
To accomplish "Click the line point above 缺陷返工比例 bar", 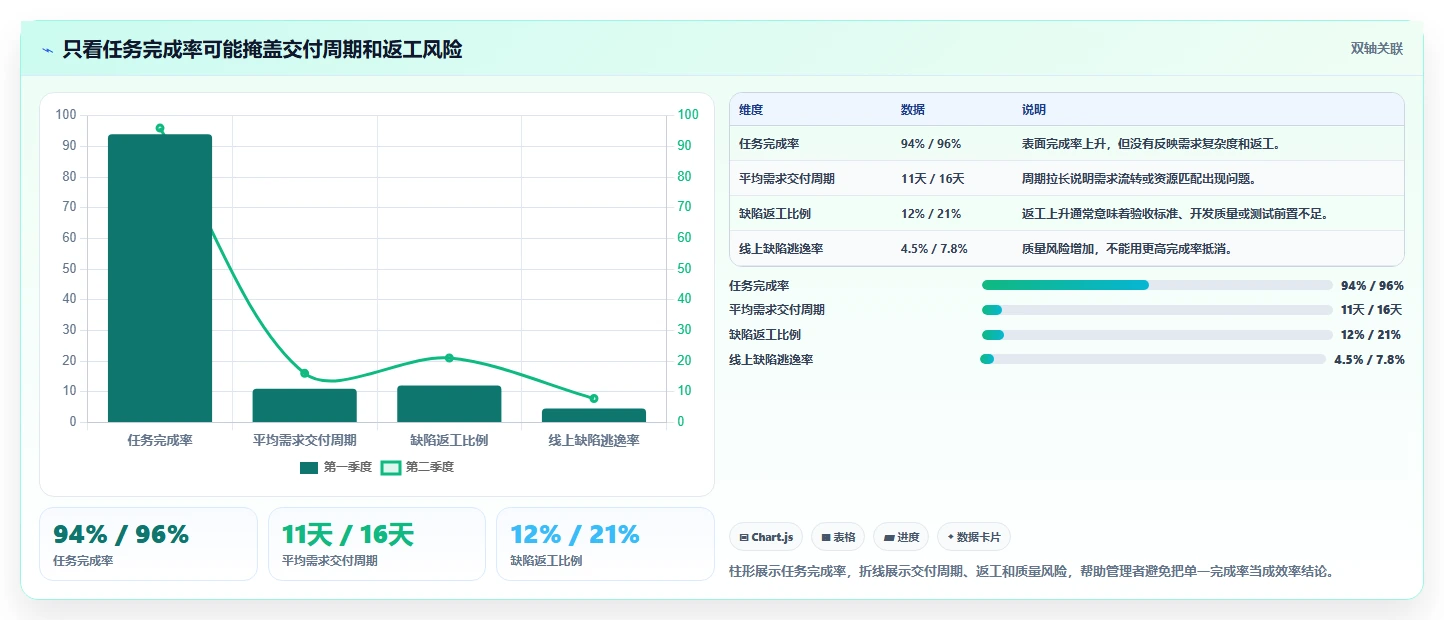I will click(x=449, y=358).
